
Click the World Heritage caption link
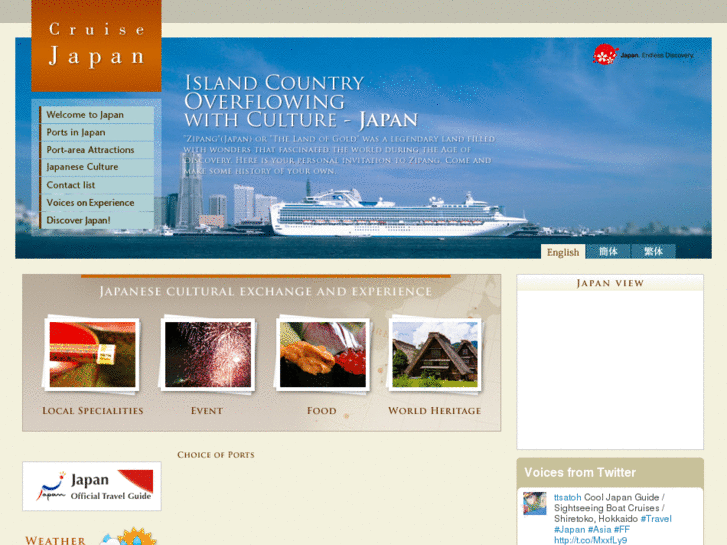[x=434, y=411]
